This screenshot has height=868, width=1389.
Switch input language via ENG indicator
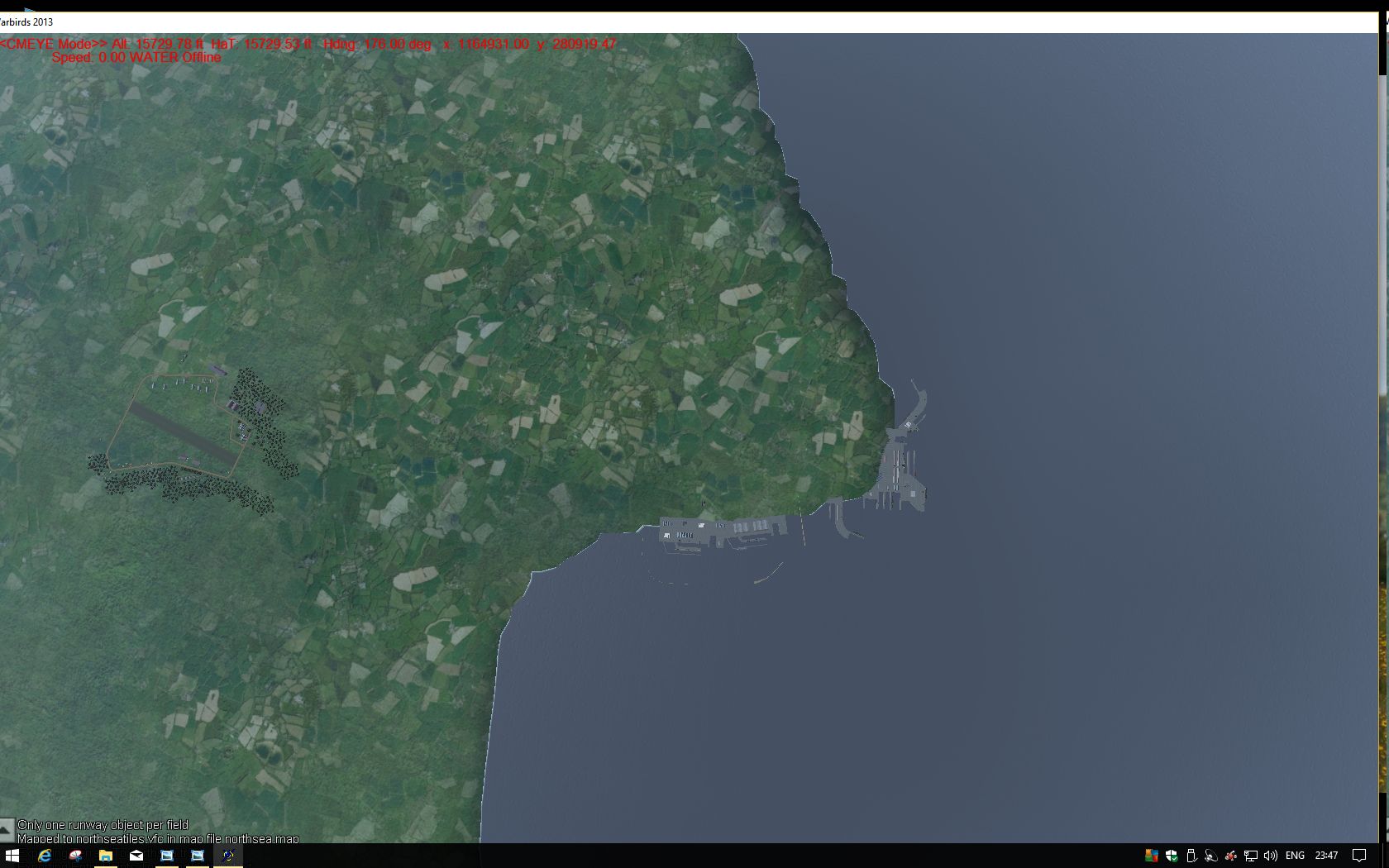[1295, 856]
